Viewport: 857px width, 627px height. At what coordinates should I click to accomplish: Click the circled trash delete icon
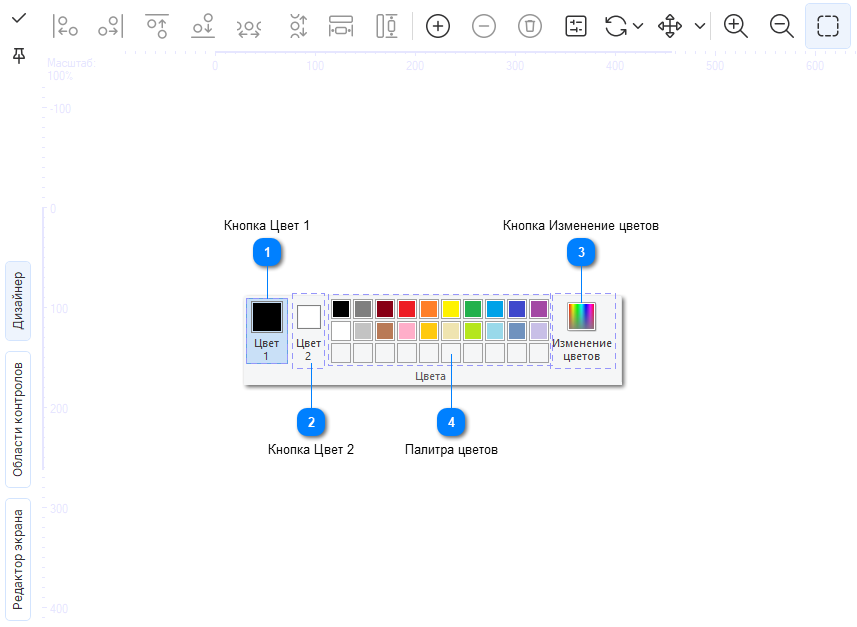click(529, 26)
